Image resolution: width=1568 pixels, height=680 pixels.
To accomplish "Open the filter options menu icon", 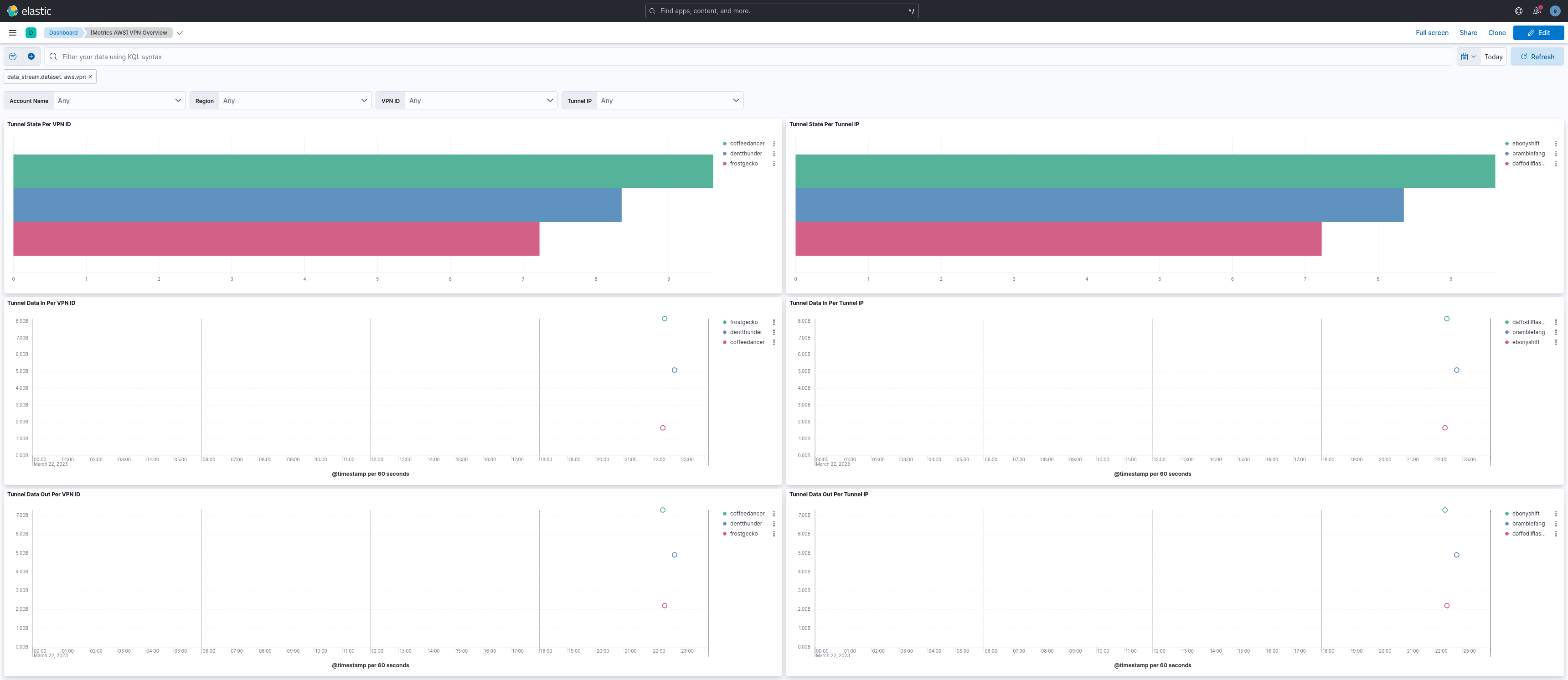I will click(x=13, y=57).
